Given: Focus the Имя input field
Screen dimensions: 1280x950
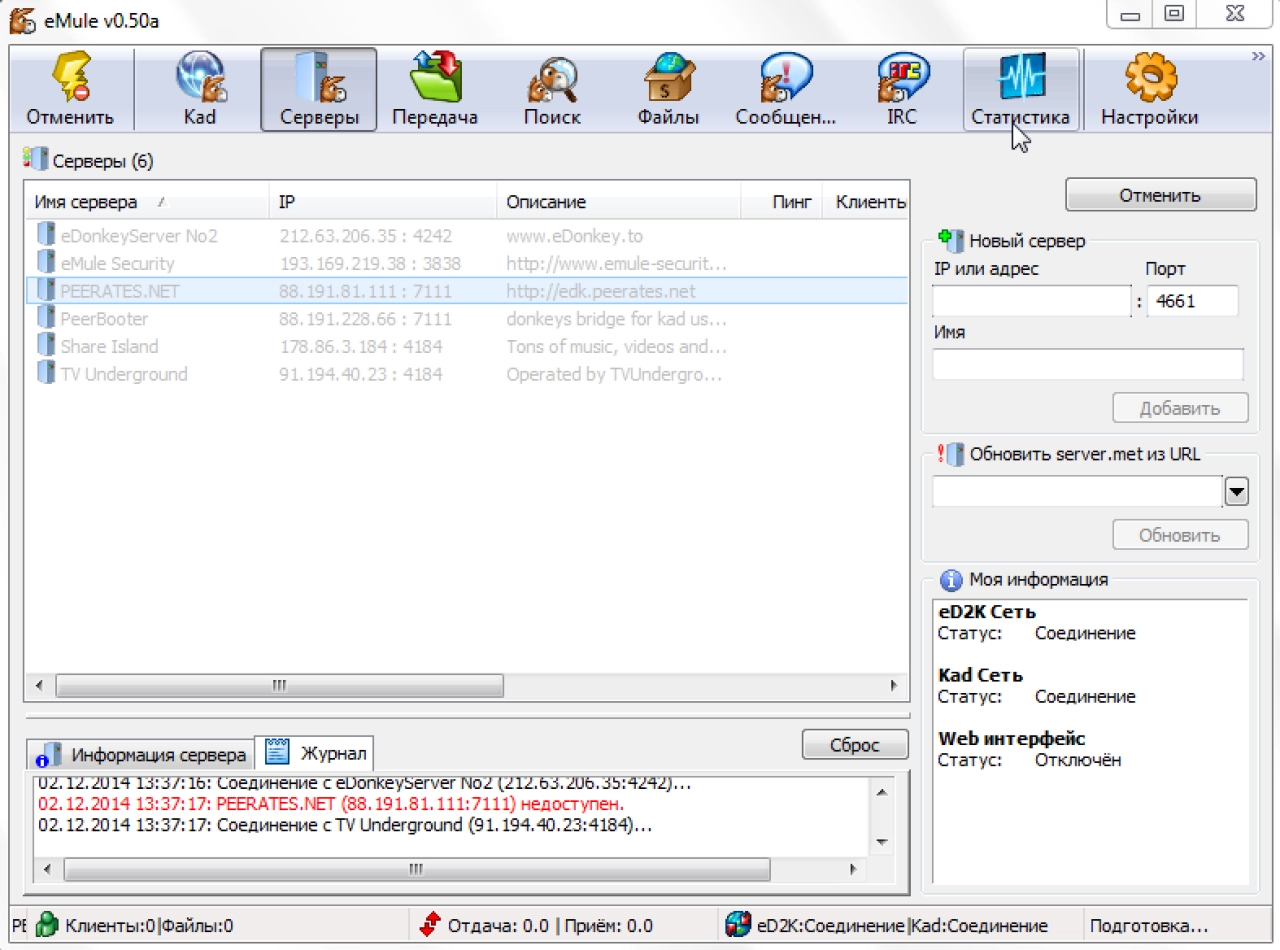Looking at the screenshot, I should [1088, 364].
